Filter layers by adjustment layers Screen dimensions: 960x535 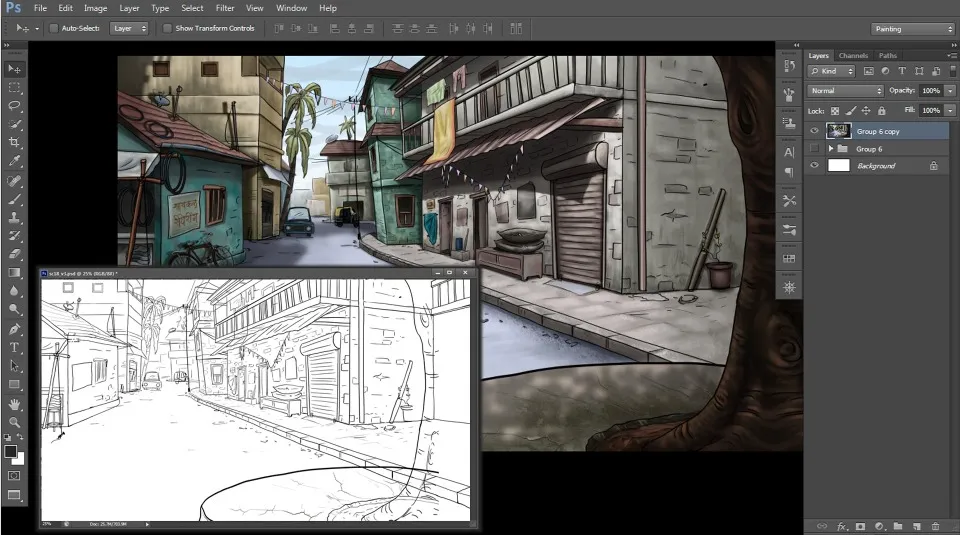885,71
